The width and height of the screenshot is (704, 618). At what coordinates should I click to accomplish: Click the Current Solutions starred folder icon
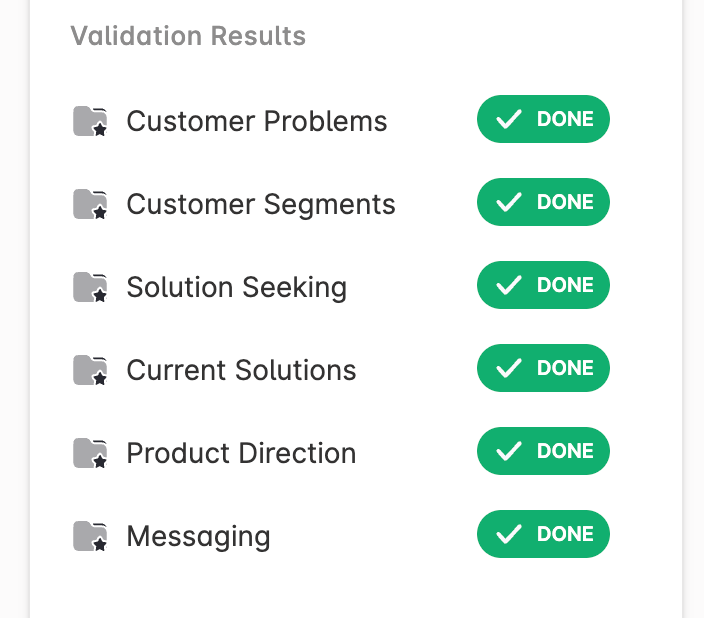click(90, 370)
